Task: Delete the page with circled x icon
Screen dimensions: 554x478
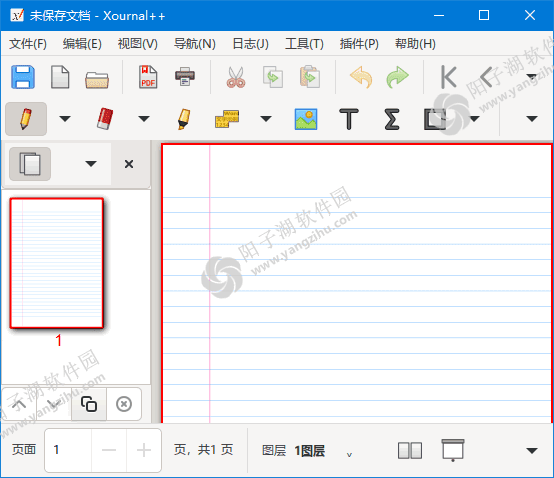Action: [124, 404]
